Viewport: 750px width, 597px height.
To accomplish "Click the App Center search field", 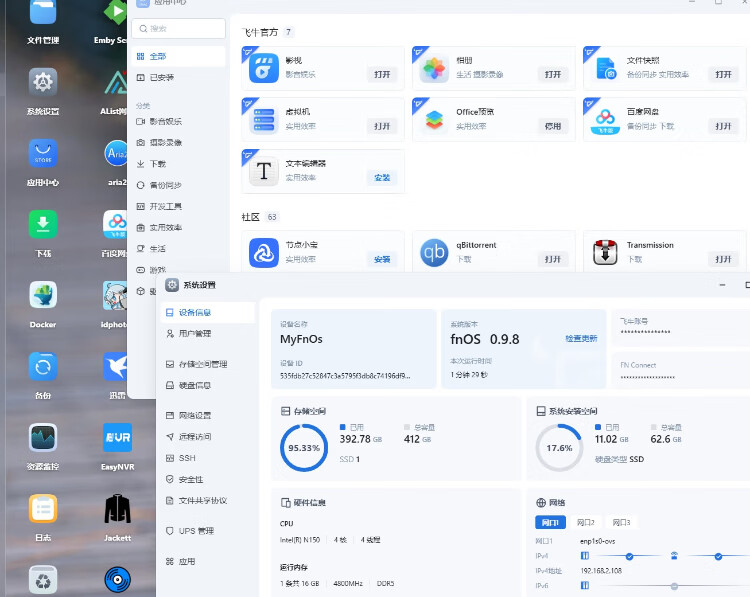I will tap(178, 30).
